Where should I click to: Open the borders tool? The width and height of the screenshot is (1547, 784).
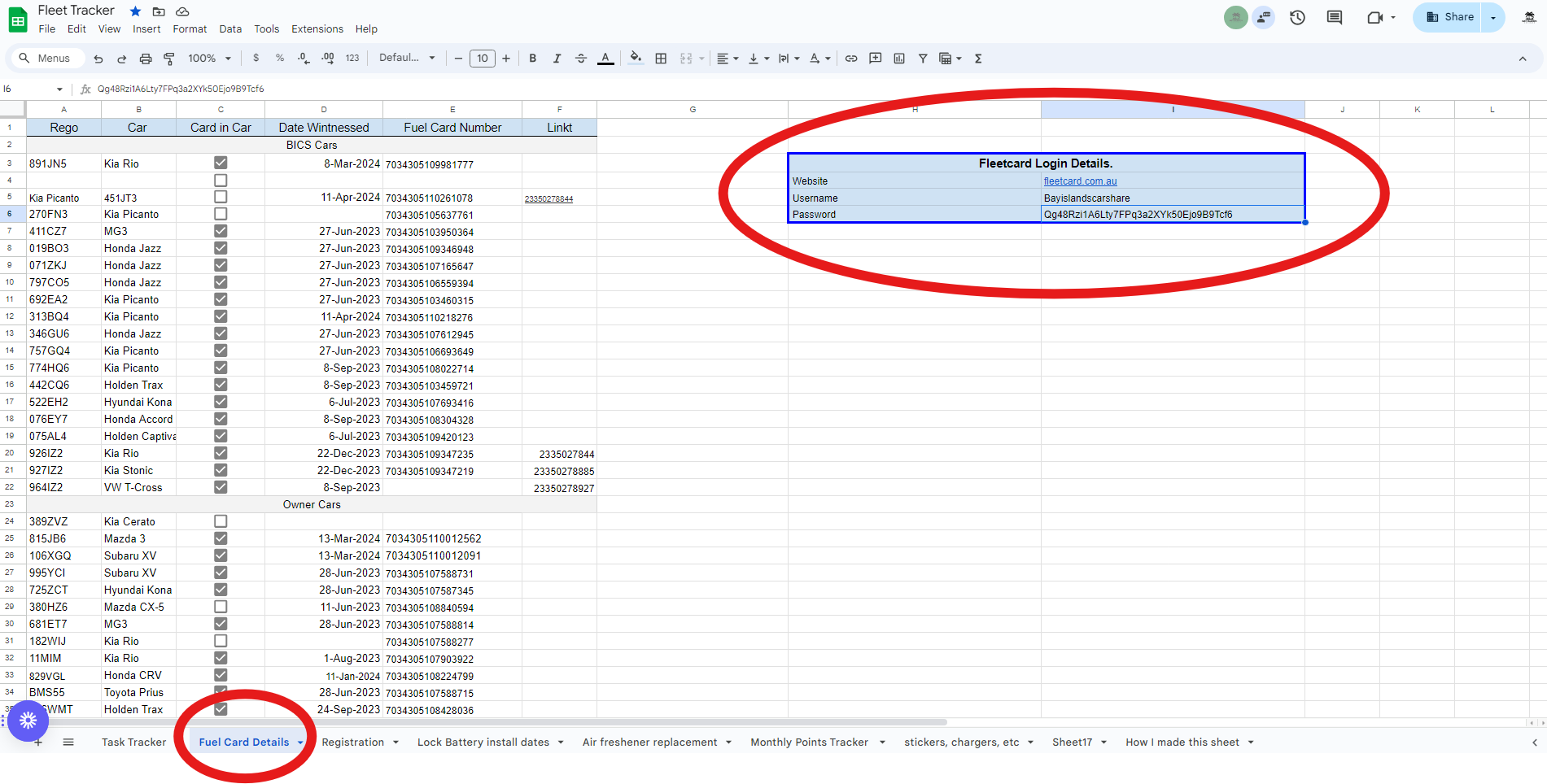pyautogui.click(x=661, y=59)
